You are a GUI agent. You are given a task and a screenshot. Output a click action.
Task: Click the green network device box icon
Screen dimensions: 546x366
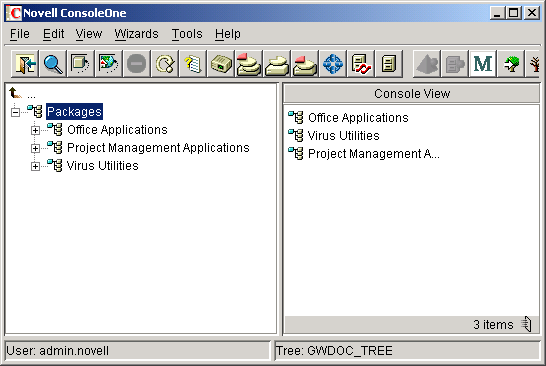[221, 64]
